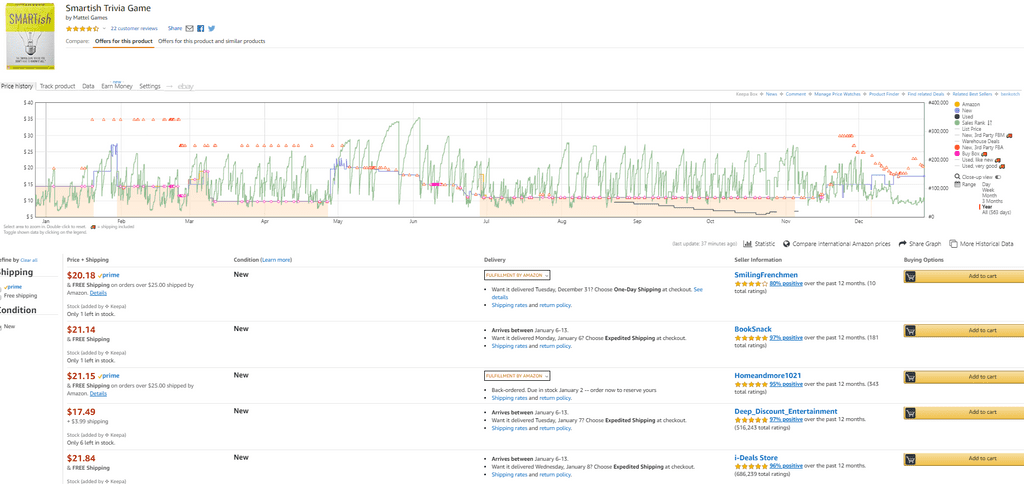The width and height of the screenshot is (1024, 484).
Task: Click the product's star rating graphic
Action: pos(82,29)
